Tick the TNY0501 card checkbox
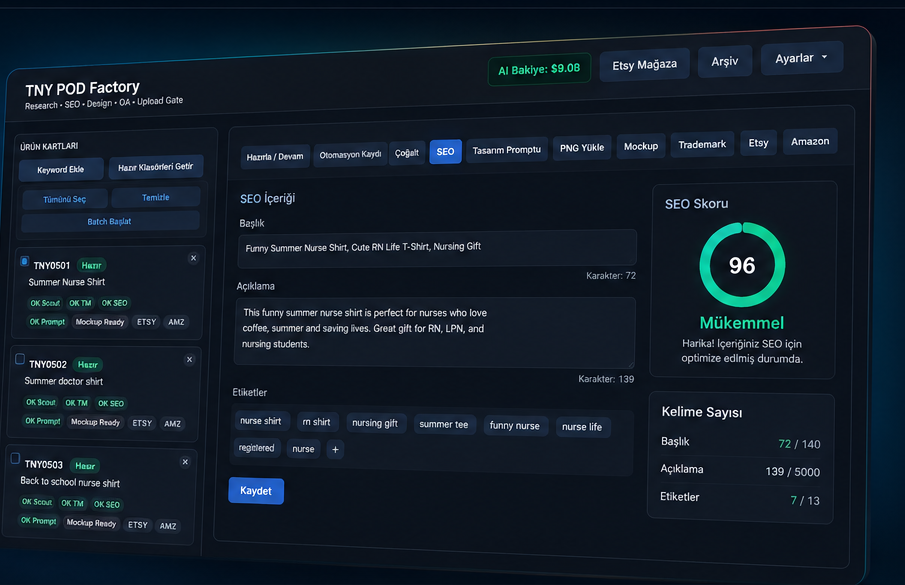Viewport: 905px width, 585px height. coord(24,261)
